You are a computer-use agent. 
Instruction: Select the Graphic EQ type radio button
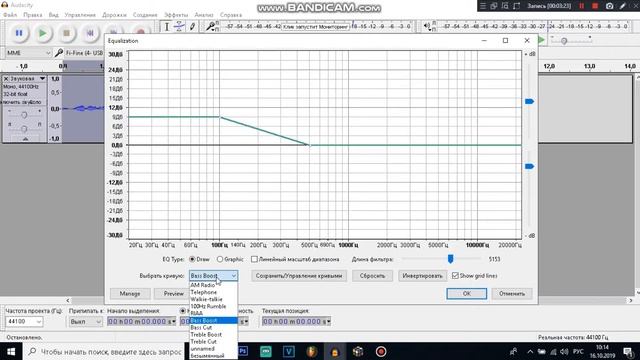tap(220, 259)
